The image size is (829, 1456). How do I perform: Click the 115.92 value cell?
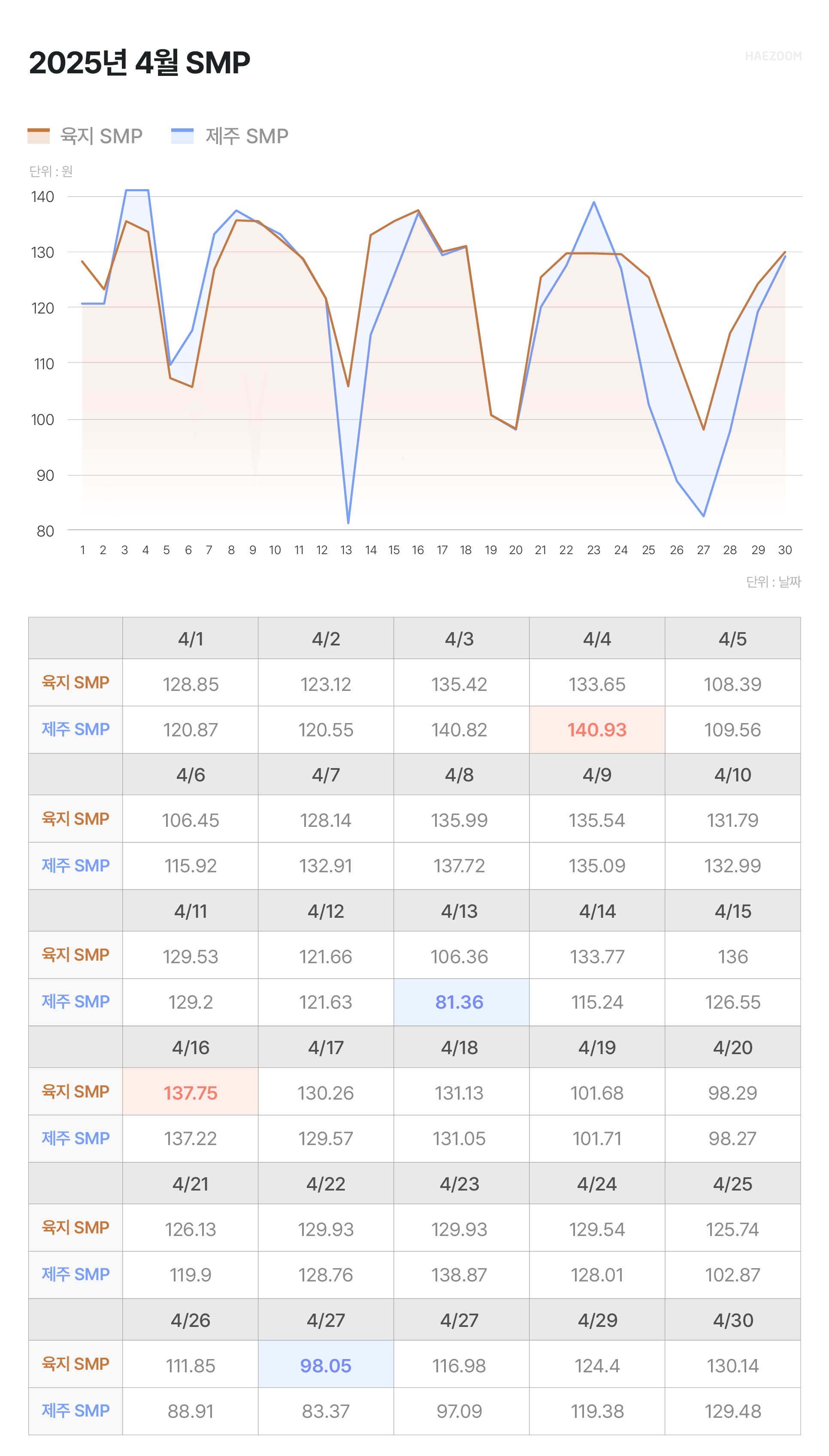190,866
